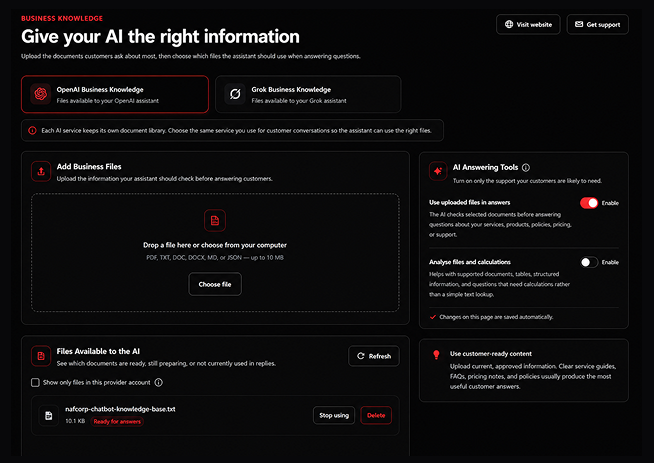
Task: Click the Give your AI the right information title
Action: point(160,37)
